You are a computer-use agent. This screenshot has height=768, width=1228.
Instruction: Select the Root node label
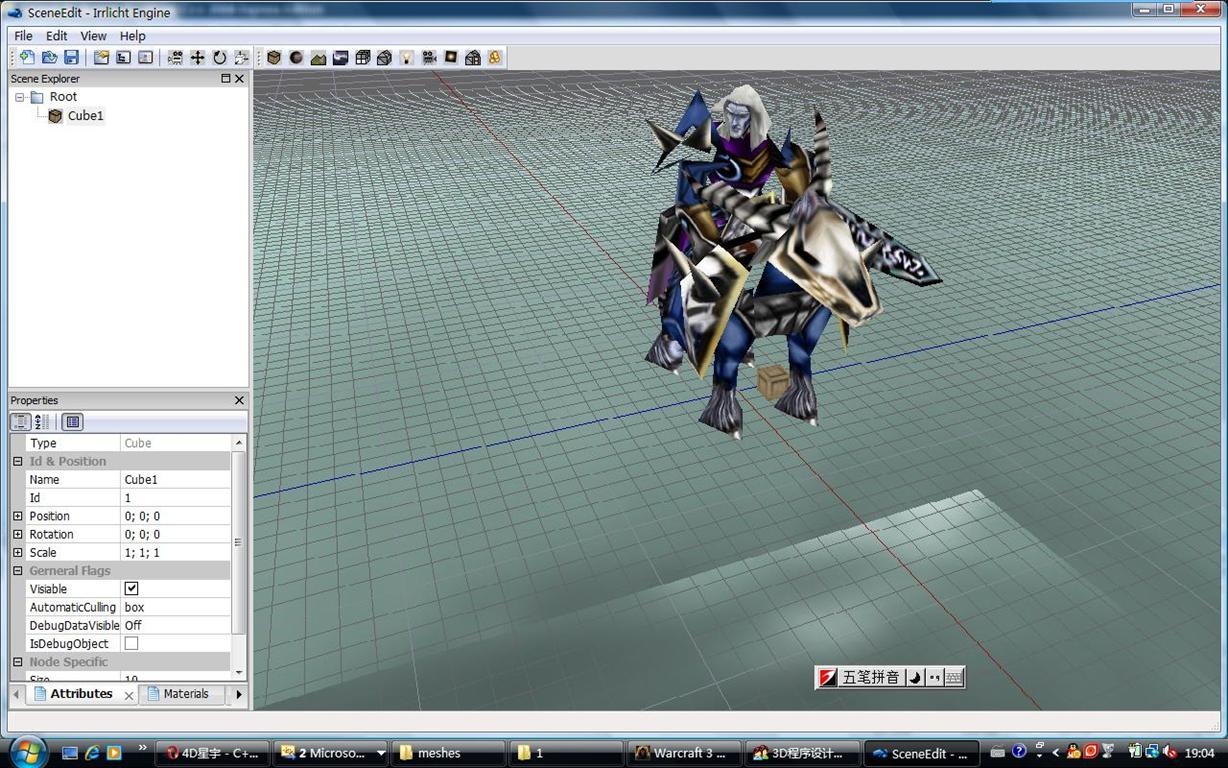[x=63, y=97]
